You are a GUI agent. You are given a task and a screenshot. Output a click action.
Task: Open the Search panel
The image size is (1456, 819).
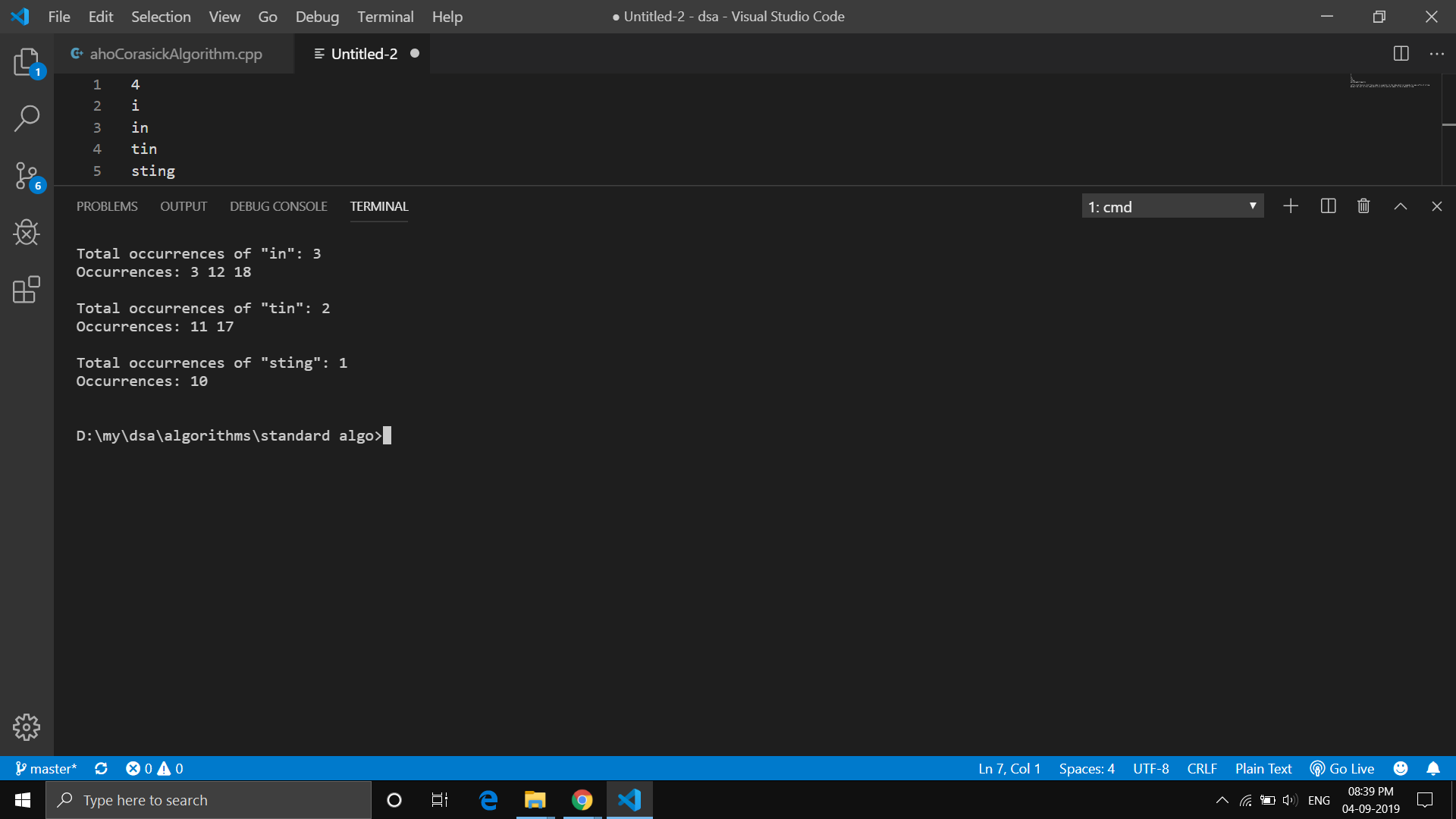point(27,118)
